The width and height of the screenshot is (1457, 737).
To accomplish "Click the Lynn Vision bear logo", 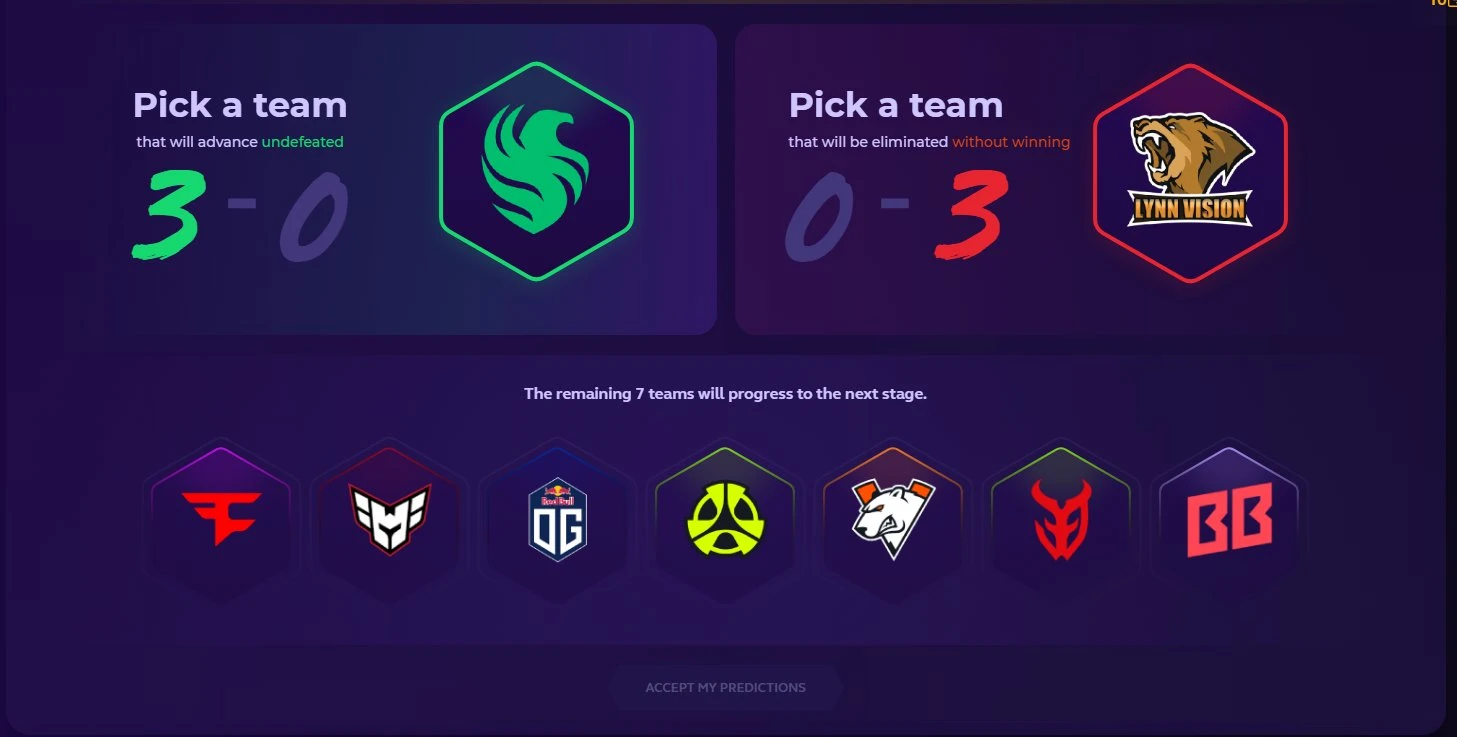I will (x=1190, y=173).
